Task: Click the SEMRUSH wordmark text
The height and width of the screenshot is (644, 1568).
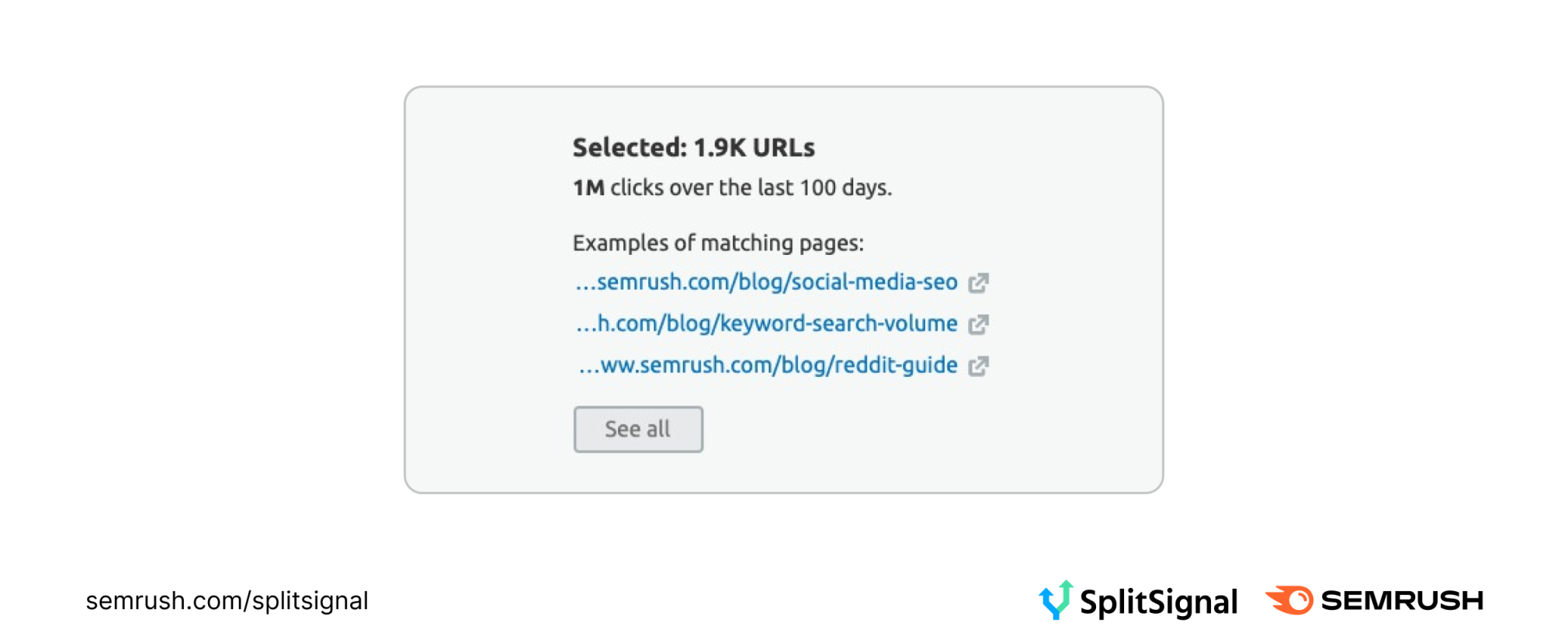Action: click(x=1401, y=600)
